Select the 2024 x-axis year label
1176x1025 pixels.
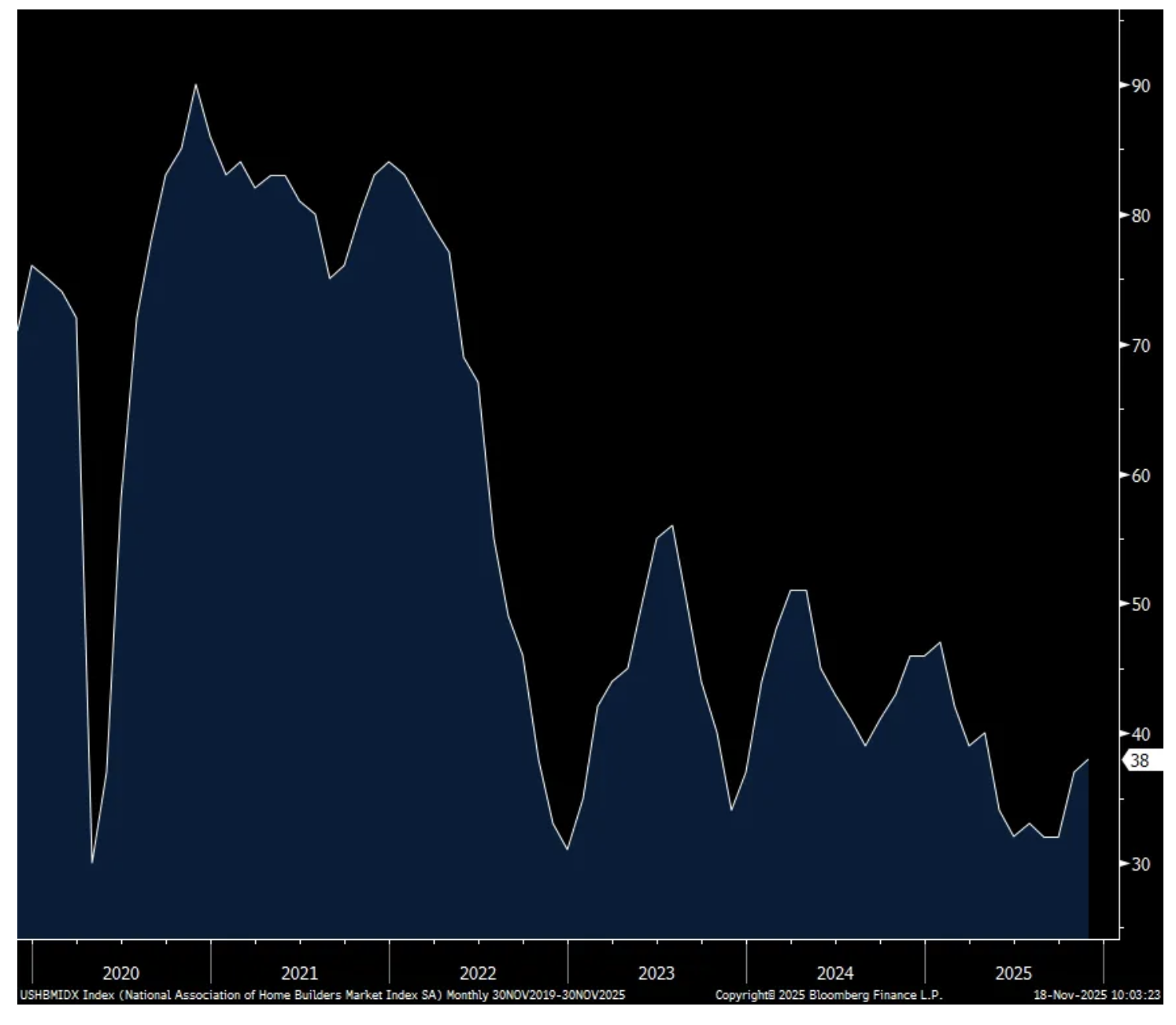pos(835,973)
